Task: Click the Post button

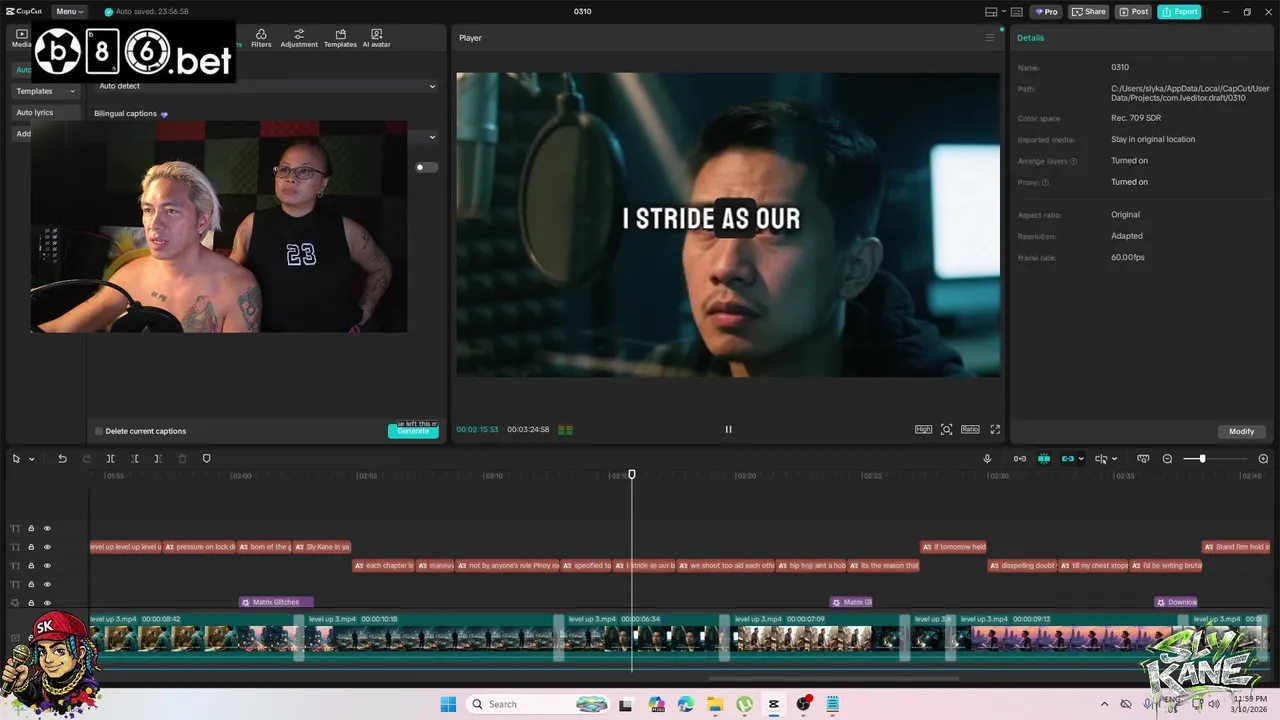Action: click(1134, 12)
